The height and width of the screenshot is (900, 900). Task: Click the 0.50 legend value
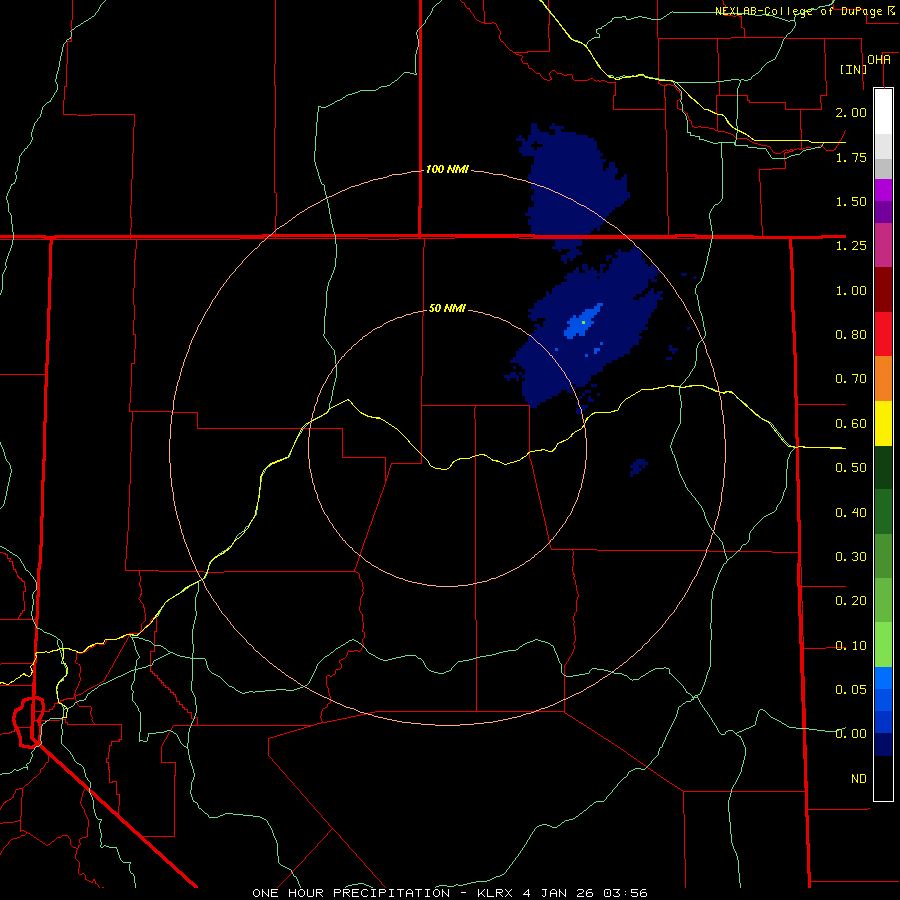(851, 468)
